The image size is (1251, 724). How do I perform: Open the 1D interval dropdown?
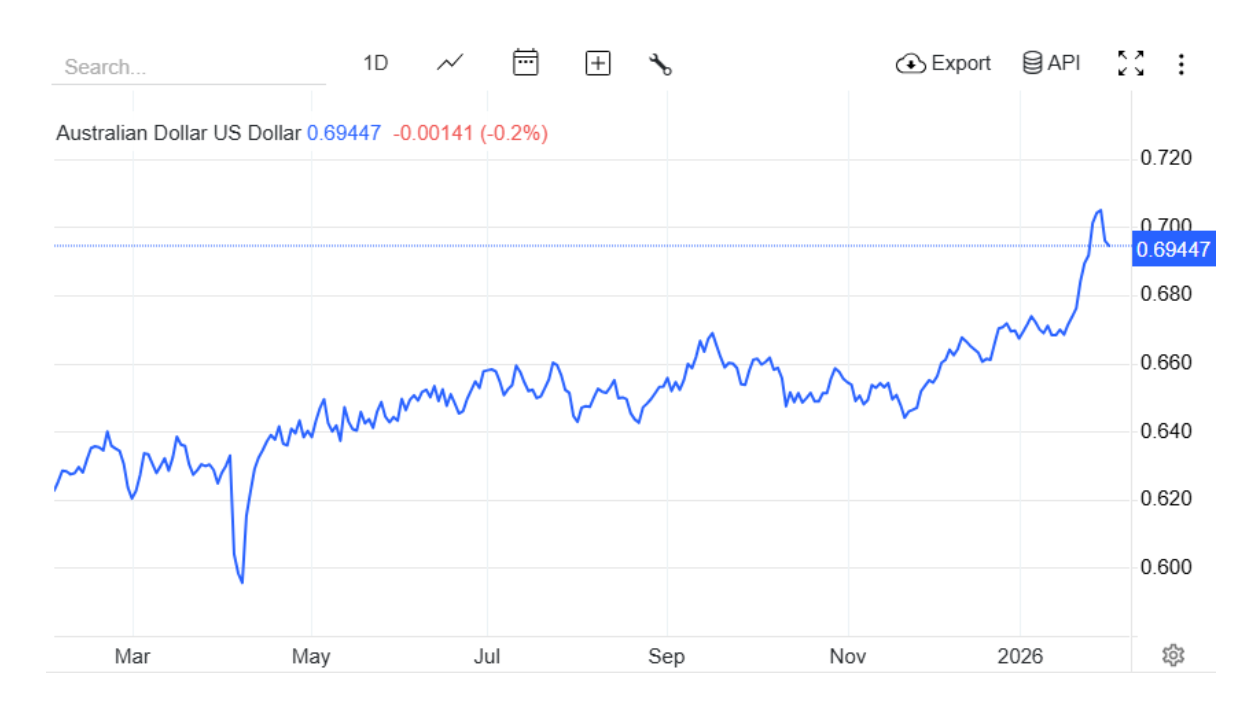(375, 63)
